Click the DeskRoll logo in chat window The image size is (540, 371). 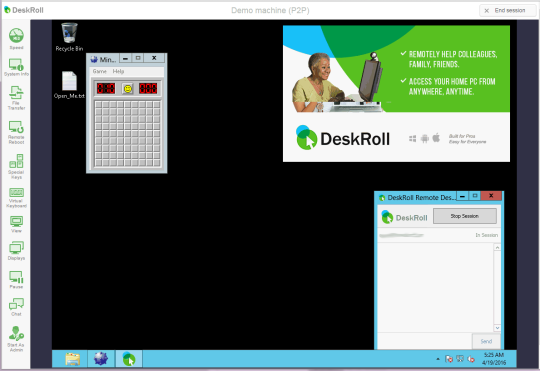[x=404, y=217]
